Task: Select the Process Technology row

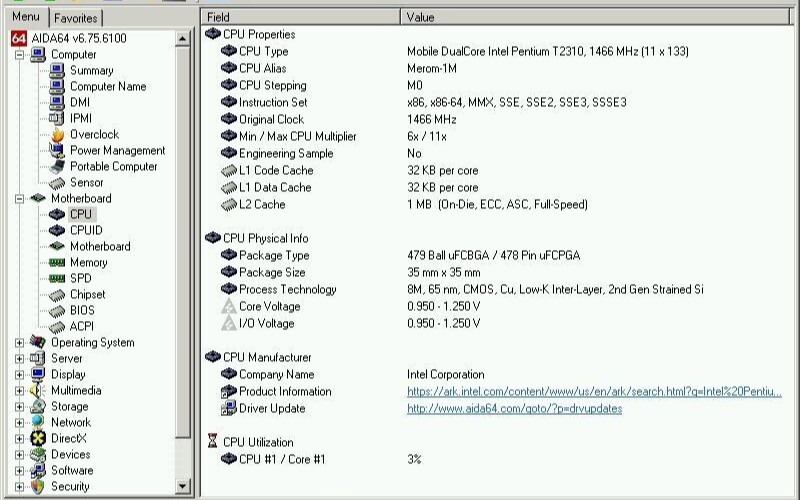Action: tap(495, 289)
